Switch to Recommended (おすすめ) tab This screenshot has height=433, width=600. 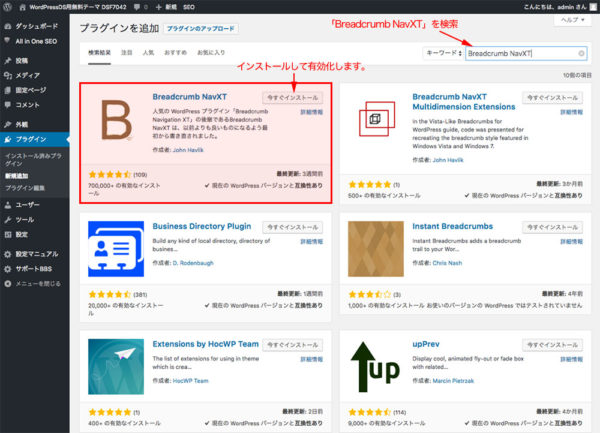coord(176,53)
